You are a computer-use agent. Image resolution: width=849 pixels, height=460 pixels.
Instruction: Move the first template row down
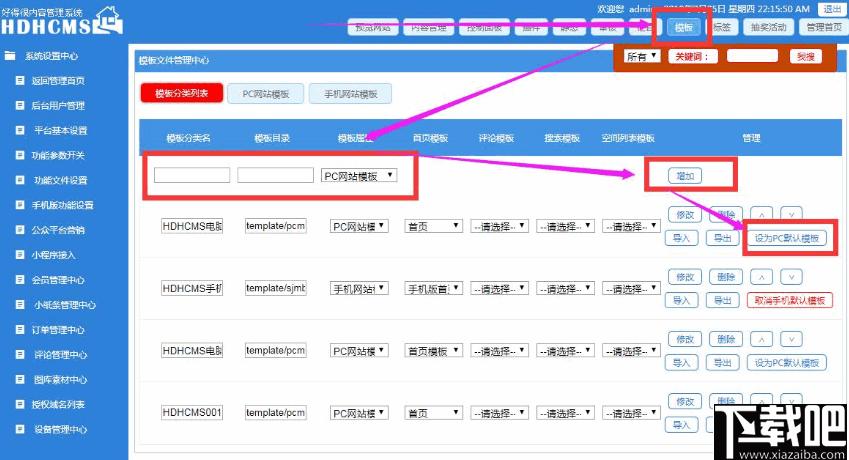791,214
